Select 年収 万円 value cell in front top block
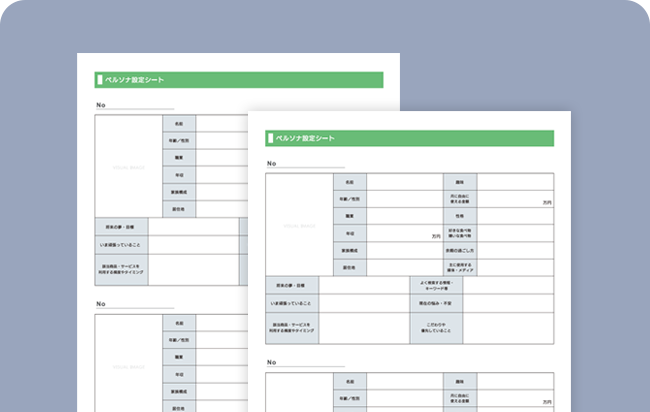 (x=405, y=233)
